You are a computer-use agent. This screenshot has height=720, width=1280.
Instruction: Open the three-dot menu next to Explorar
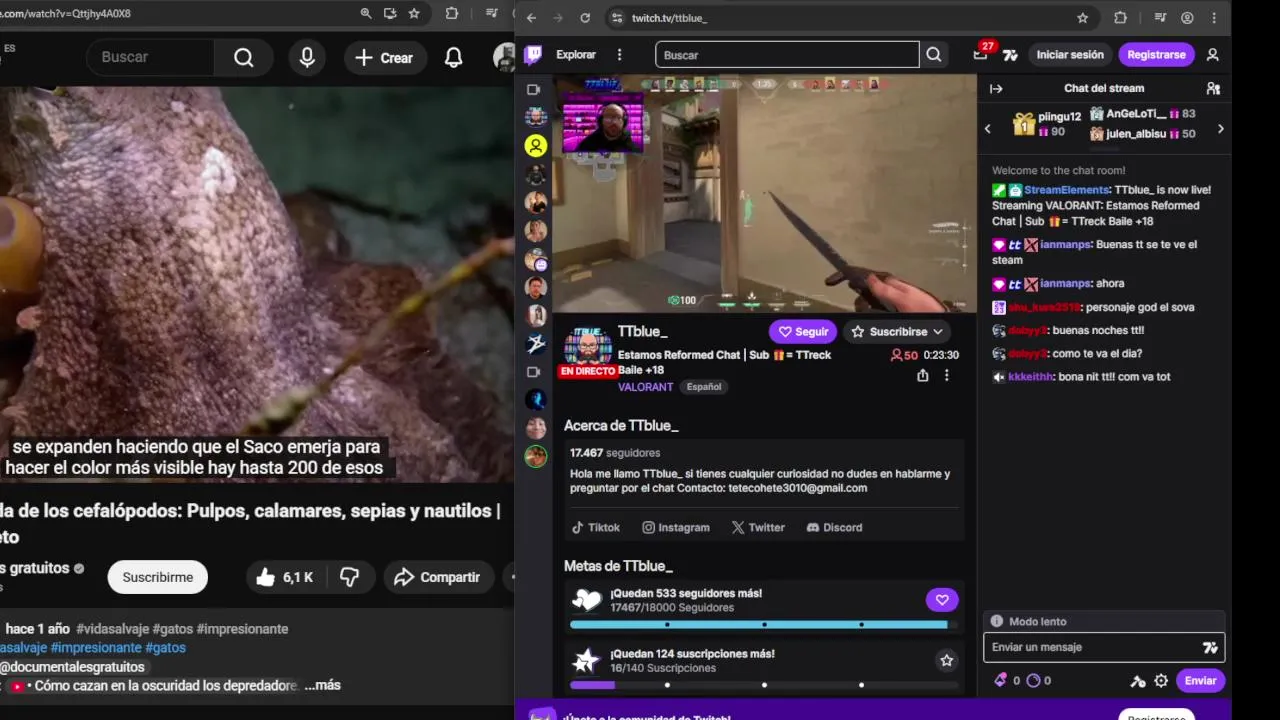click(x=619, y=55)
